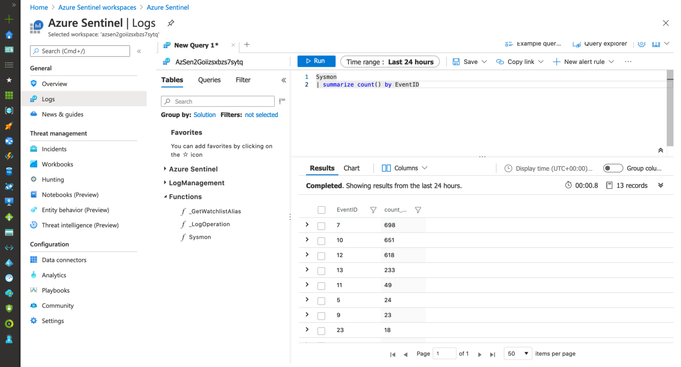Pin the Azure Sentinel Logs blade
Viewport: 681px width, 367px height.
[171, 23]
